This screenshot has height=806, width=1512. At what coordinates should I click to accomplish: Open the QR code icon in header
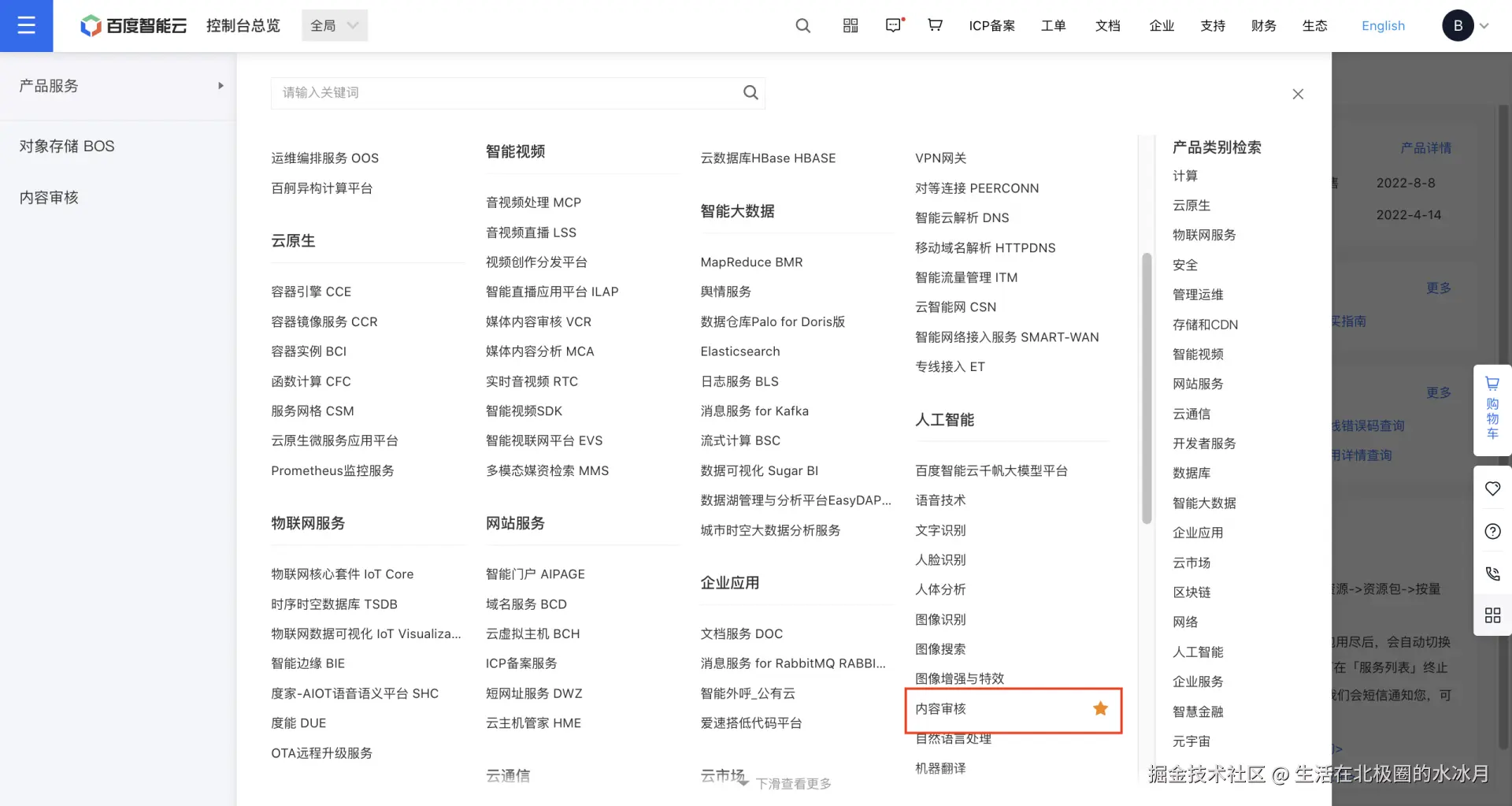[x=850, y=26]
